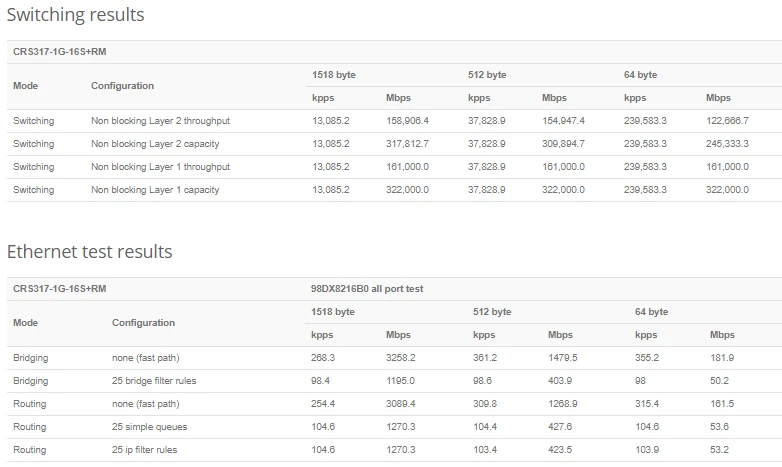Click "Non blocking Layer 1 throughput" row label
This screenshot has width=782, height=467.
click(x=160, y=167)
